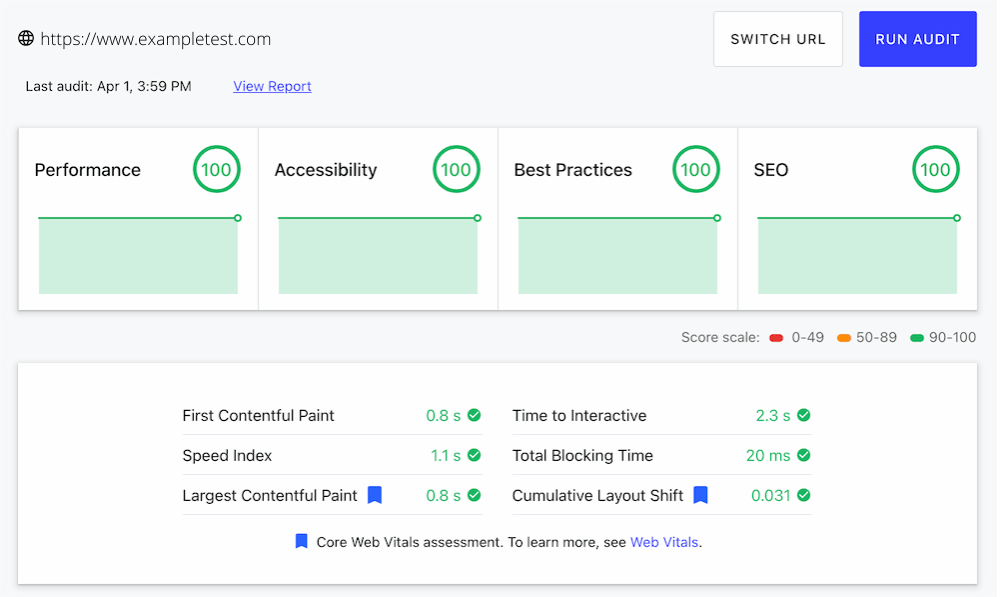Click the Cumulative Layout Shift label
Image resolution: width=1000 pixels, height=597 pixels.
point(598,496)
